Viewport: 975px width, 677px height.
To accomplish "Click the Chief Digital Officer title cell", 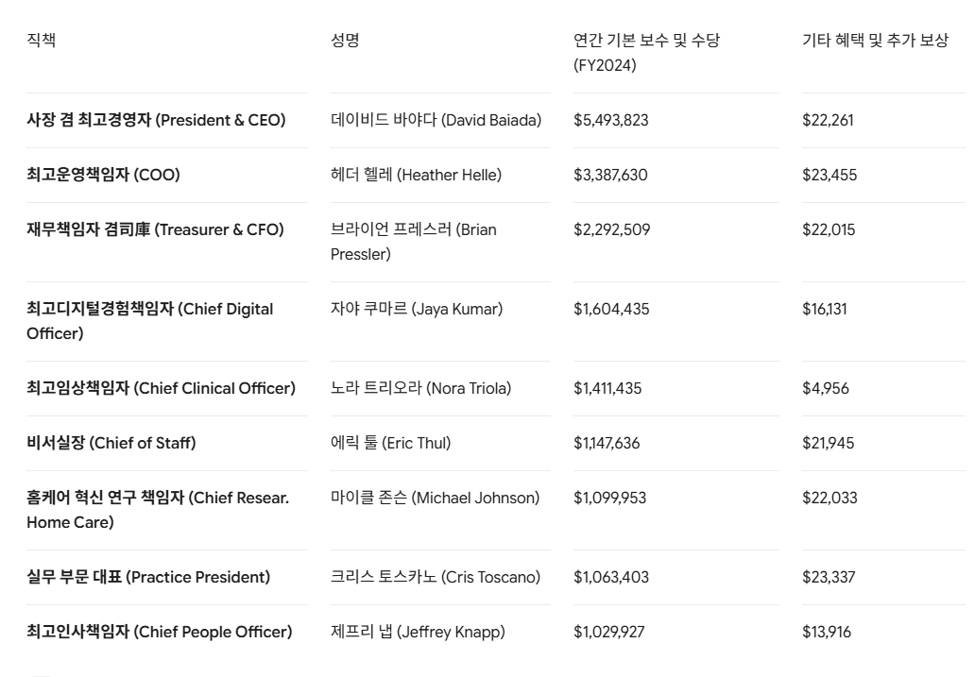I will click(x=150, y=321).
